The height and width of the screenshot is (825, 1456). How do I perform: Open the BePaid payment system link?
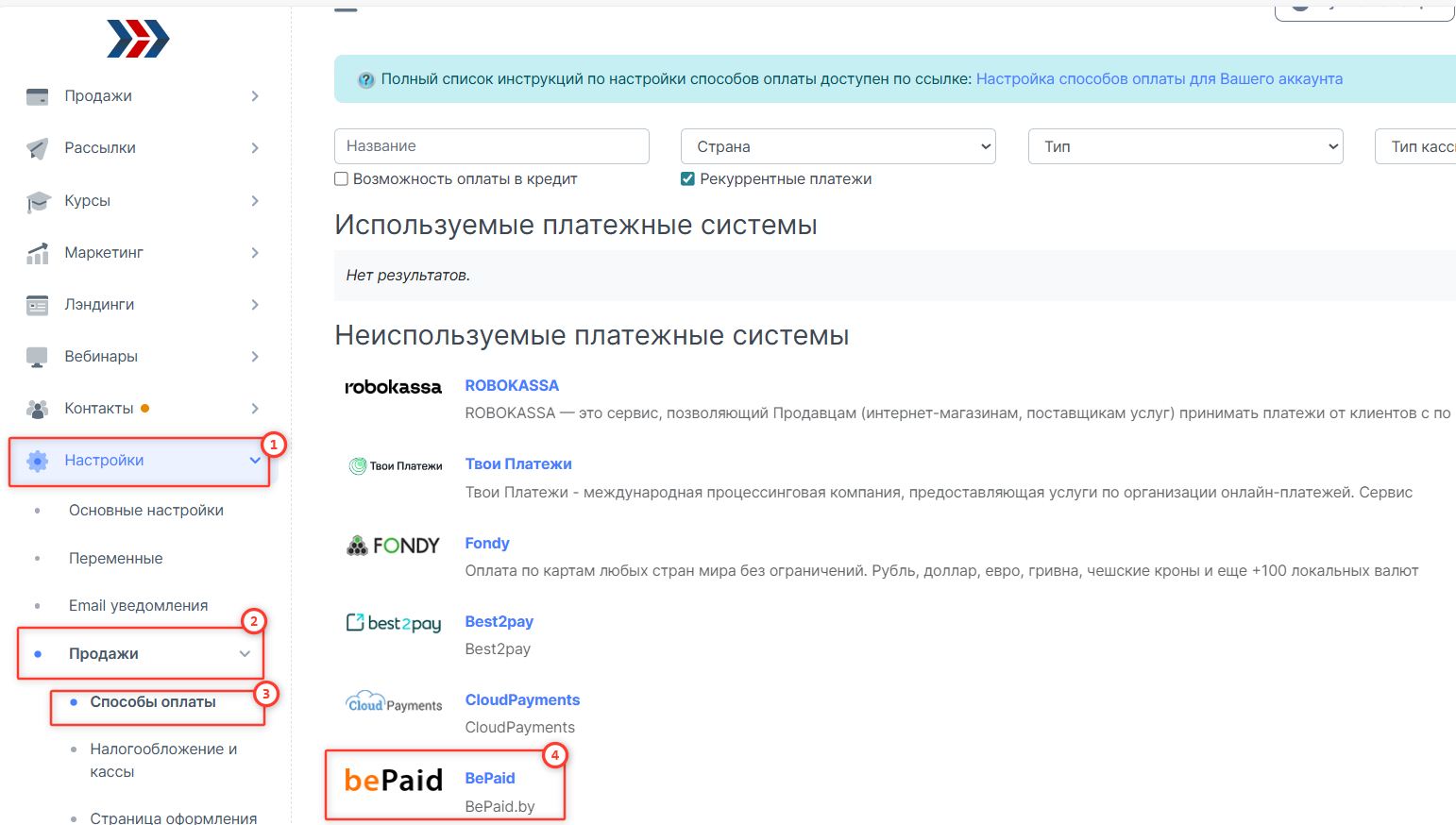490,779
